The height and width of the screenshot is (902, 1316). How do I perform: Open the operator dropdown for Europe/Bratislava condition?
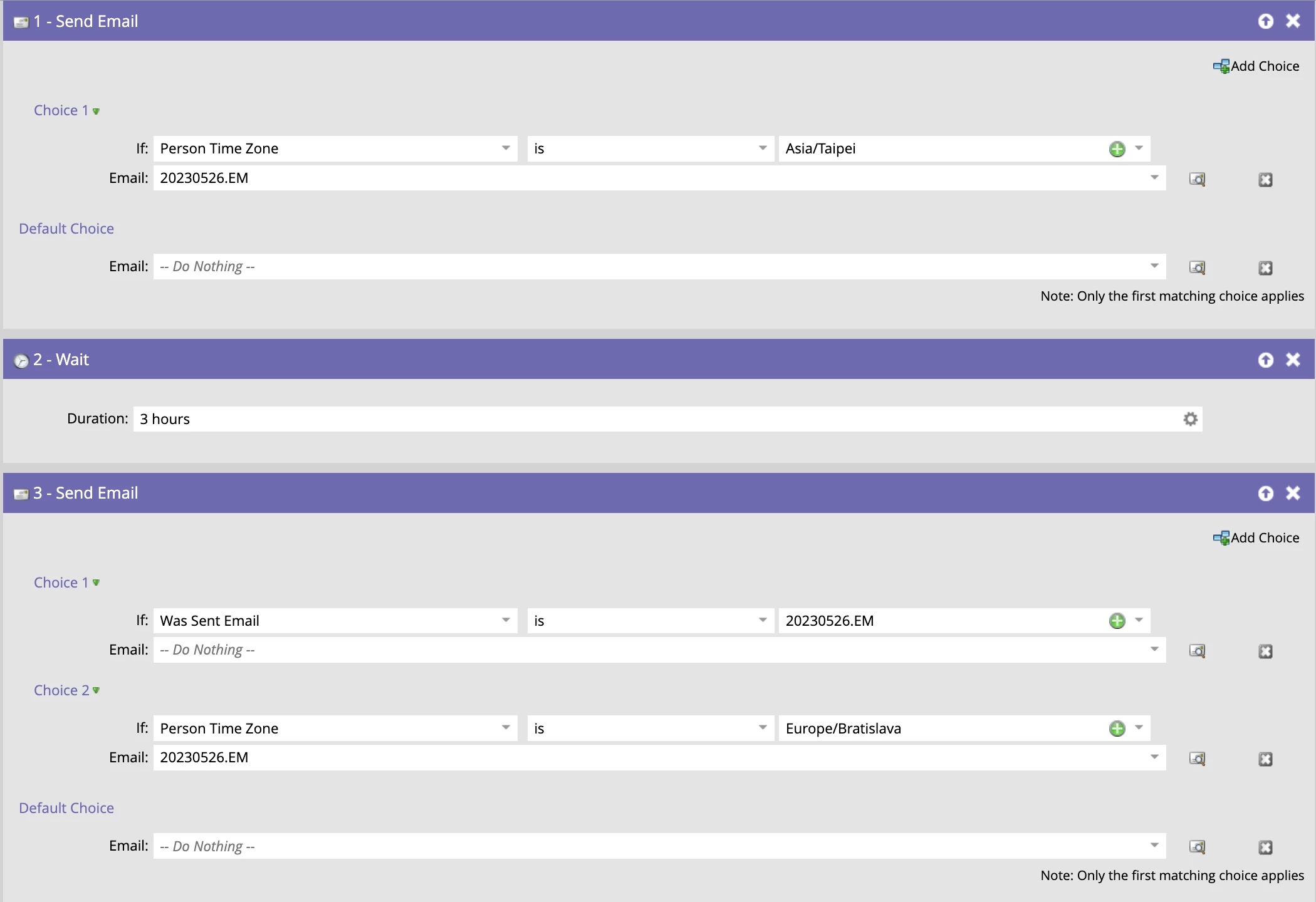coord(762,728)
